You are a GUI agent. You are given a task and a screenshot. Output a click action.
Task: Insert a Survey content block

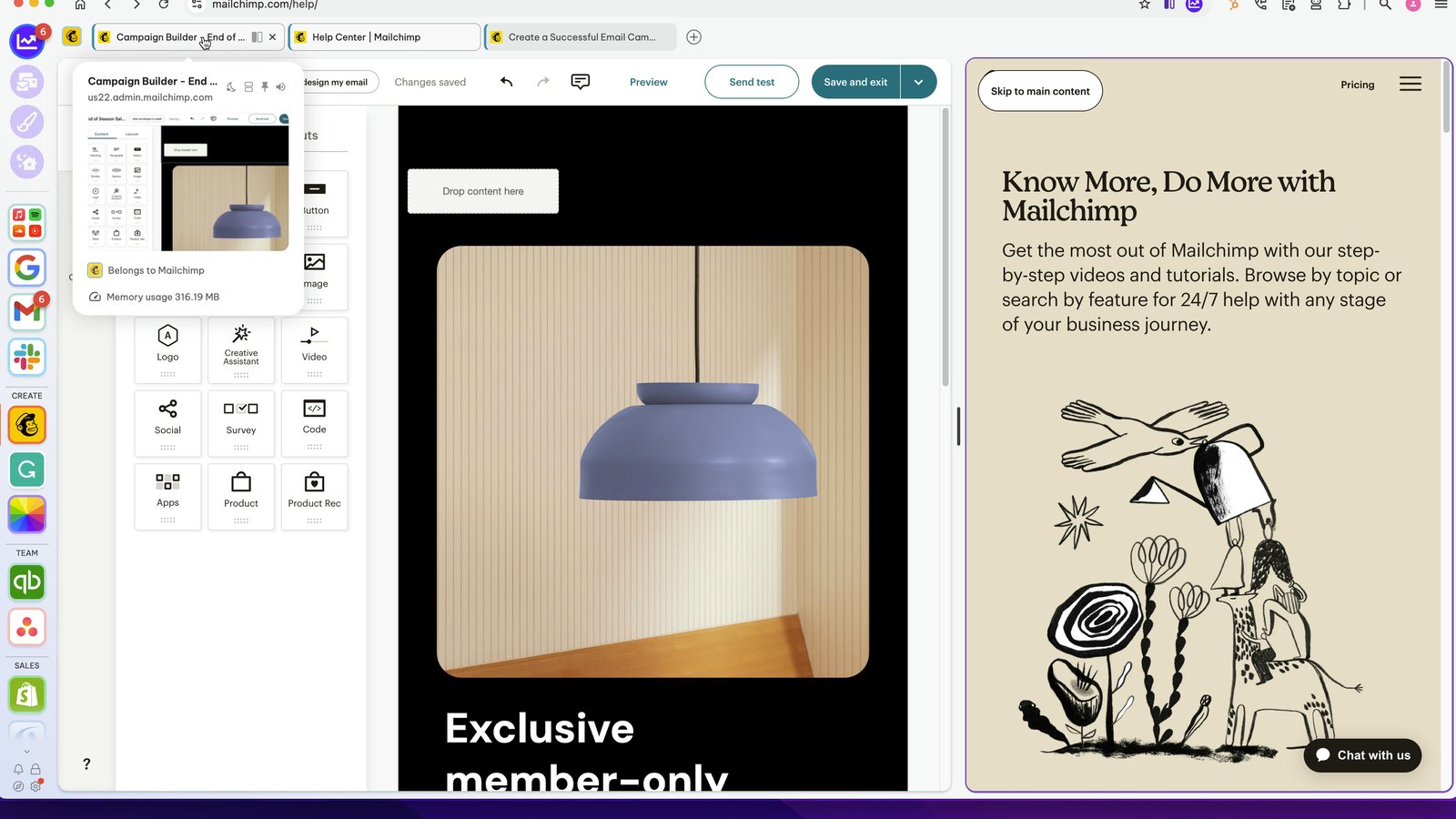click(241, 423)
